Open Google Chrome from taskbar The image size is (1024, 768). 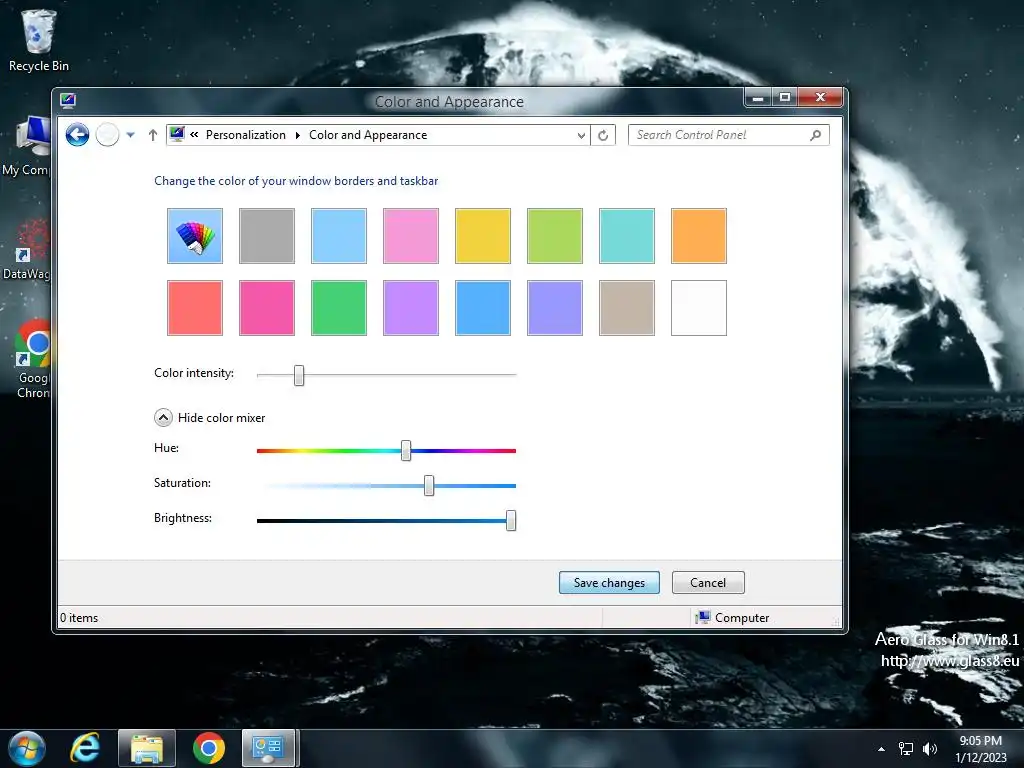click(x=209, y=748)
